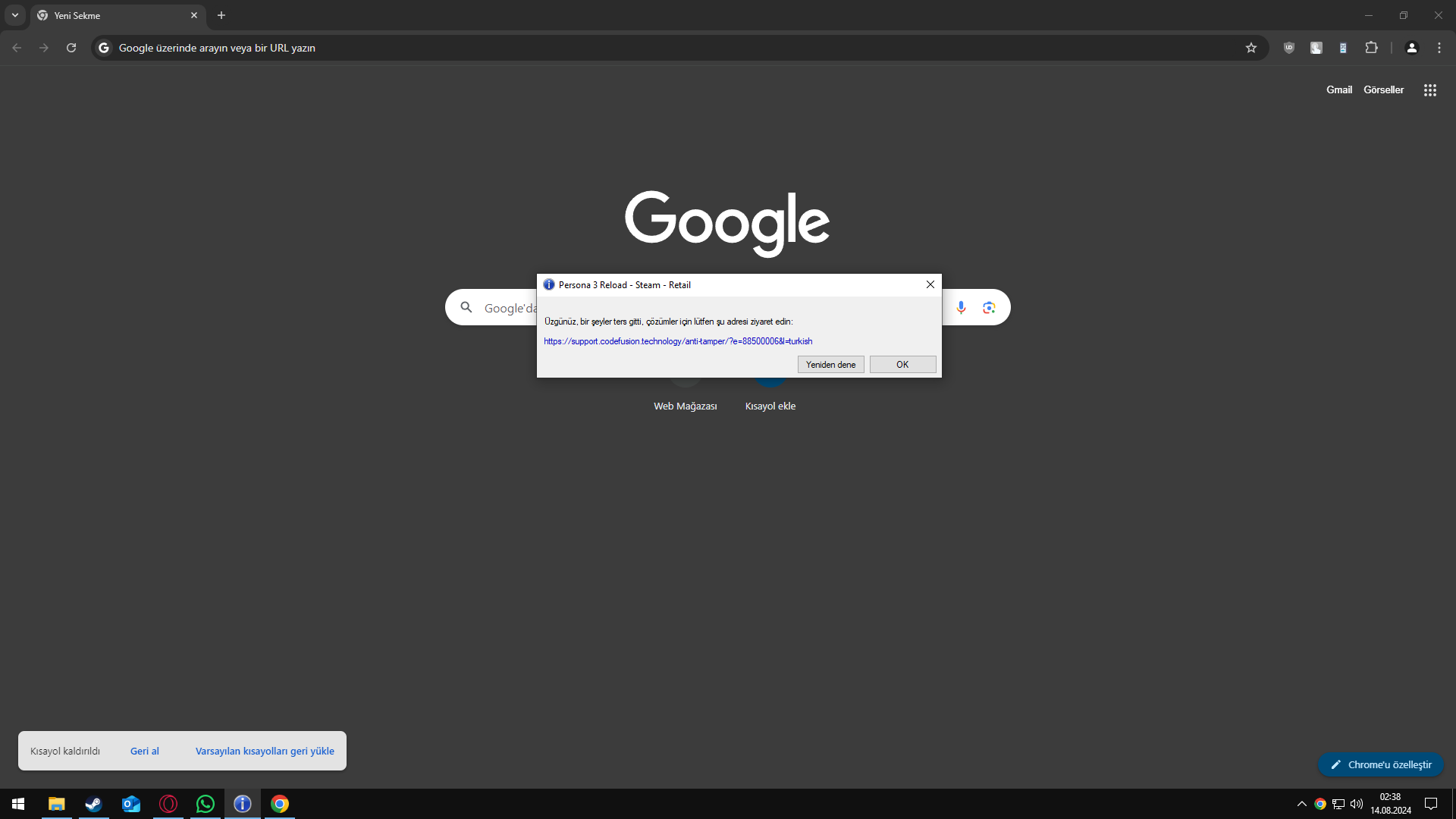
Task: Open a new tab with plus
Action: tap(221, 15)
